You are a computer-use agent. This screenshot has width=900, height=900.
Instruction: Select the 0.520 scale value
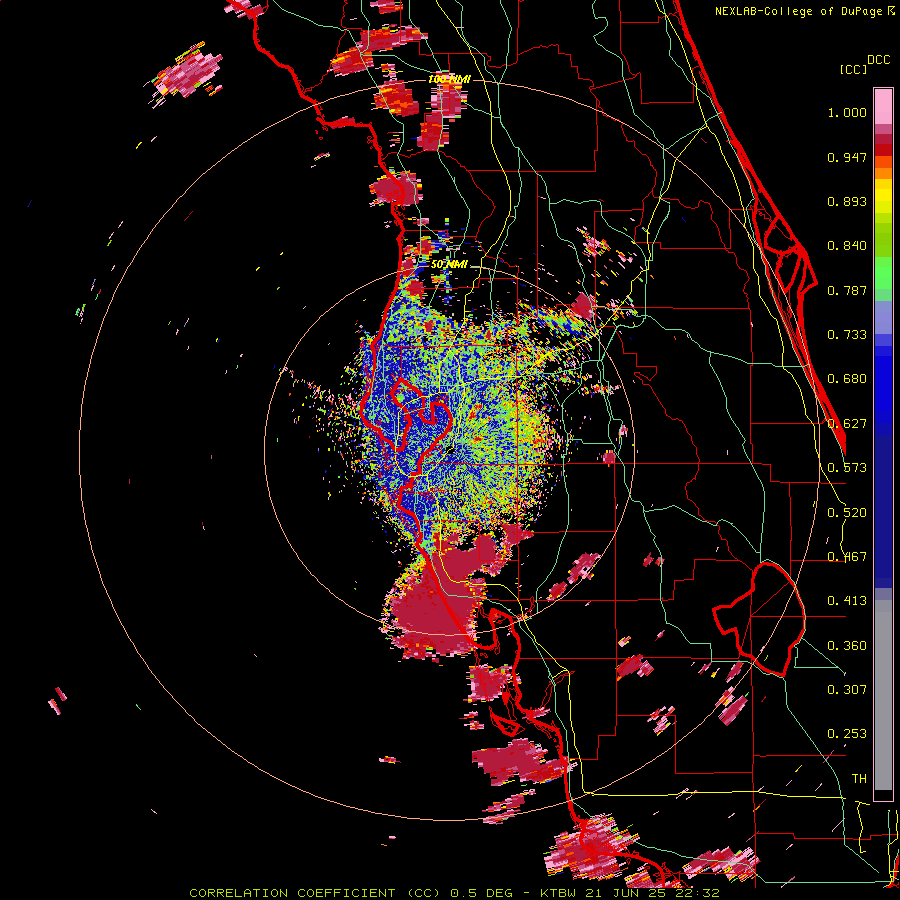click(847, 513)
